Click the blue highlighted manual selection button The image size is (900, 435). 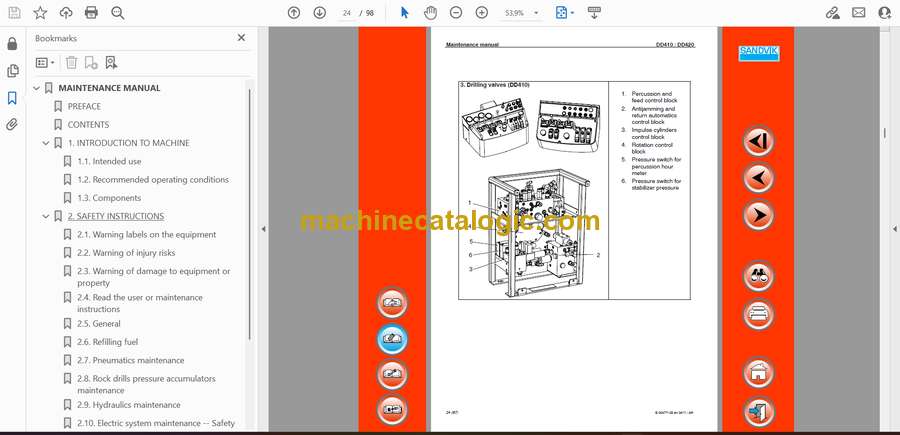pyautogui.click(x=392, y=339)
